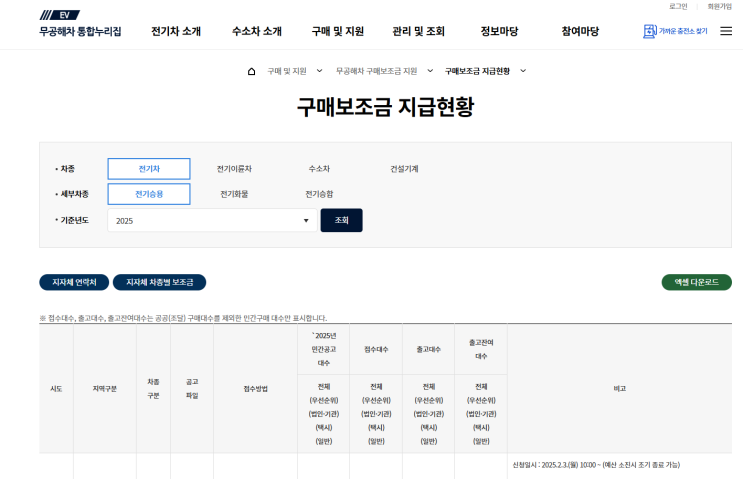Open the 참여마당 menu

point(580,31)
